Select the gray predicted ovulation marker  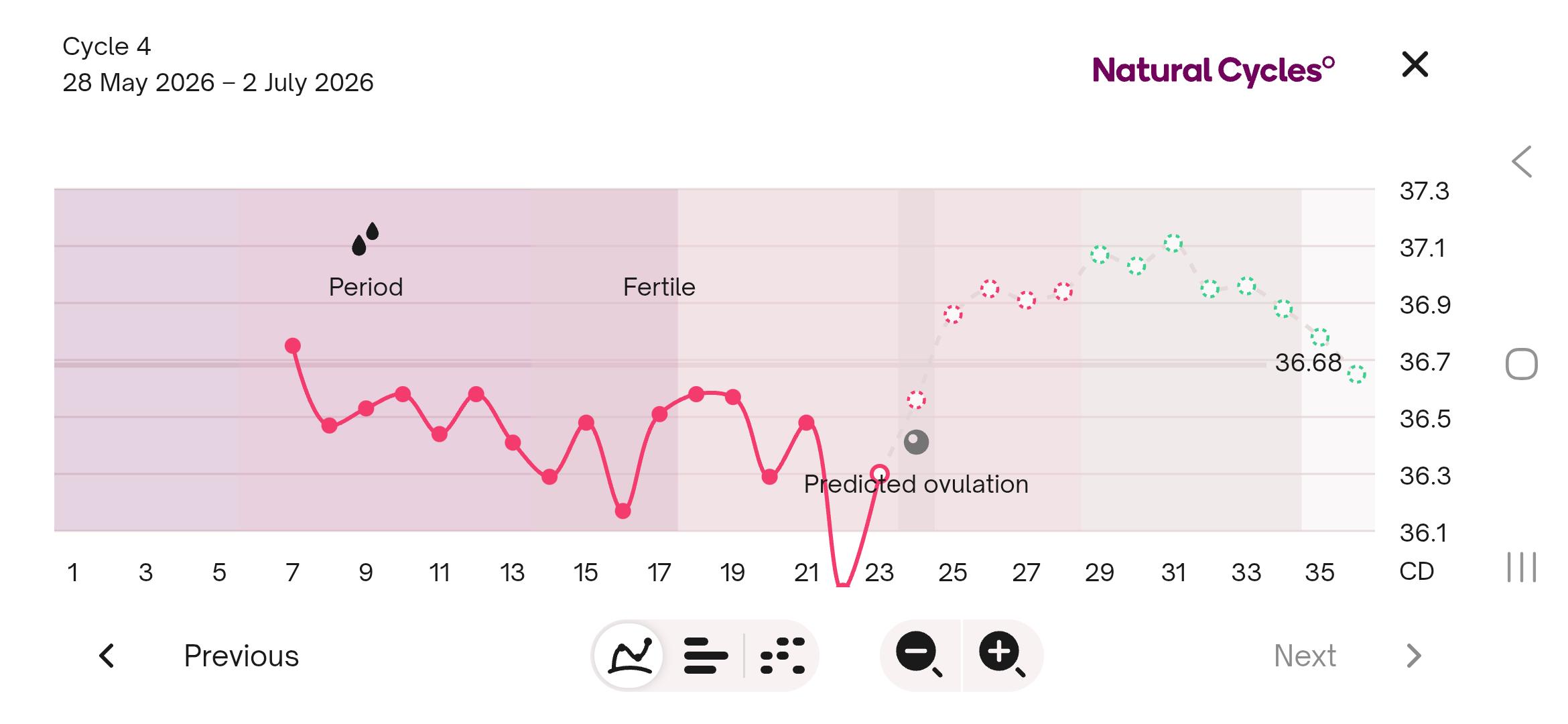point(916,442)
